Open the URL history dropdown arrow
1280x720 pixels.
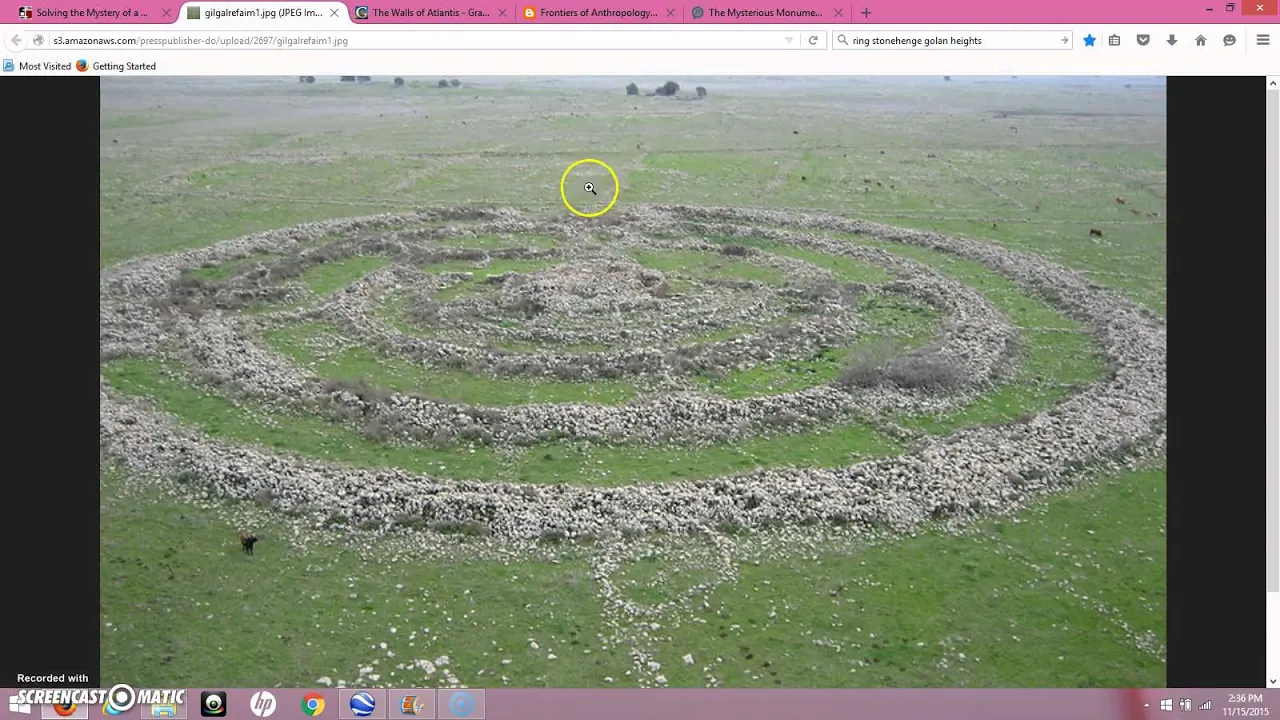[x=789, y=40]
